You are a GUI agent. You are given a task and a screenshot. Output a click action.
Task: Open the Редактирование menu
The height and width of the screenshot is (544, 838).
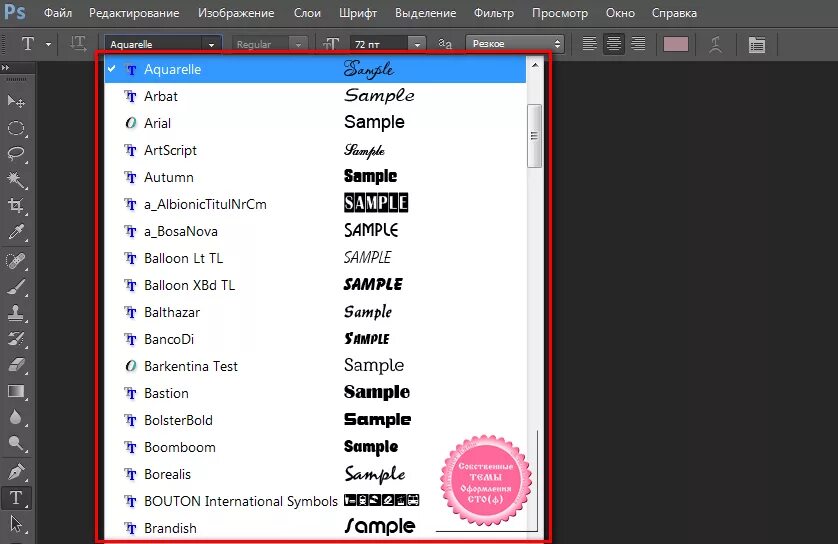tap(134, 13)
